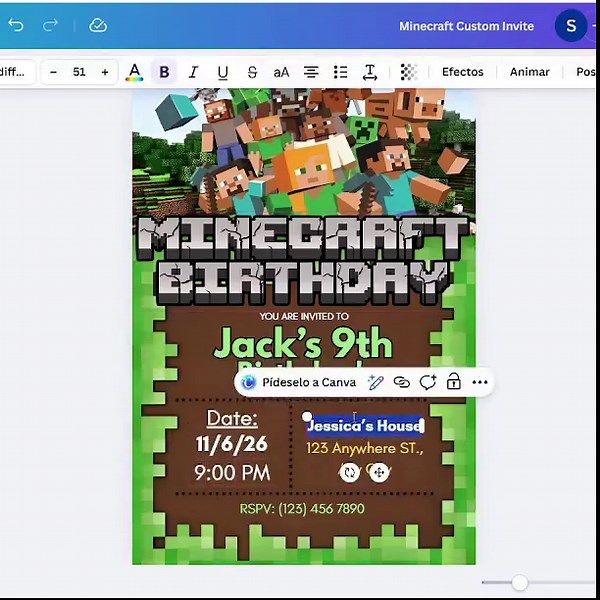The height and width of the screenshot is (600, 600).
Task: Toggle uppercase aA text case
Action: point(281,72)
